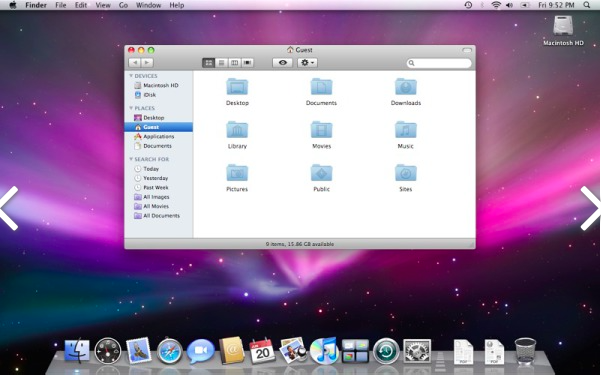Open iTunes from the Dock
Screen dimensions: 601x377
coord(324,351)
